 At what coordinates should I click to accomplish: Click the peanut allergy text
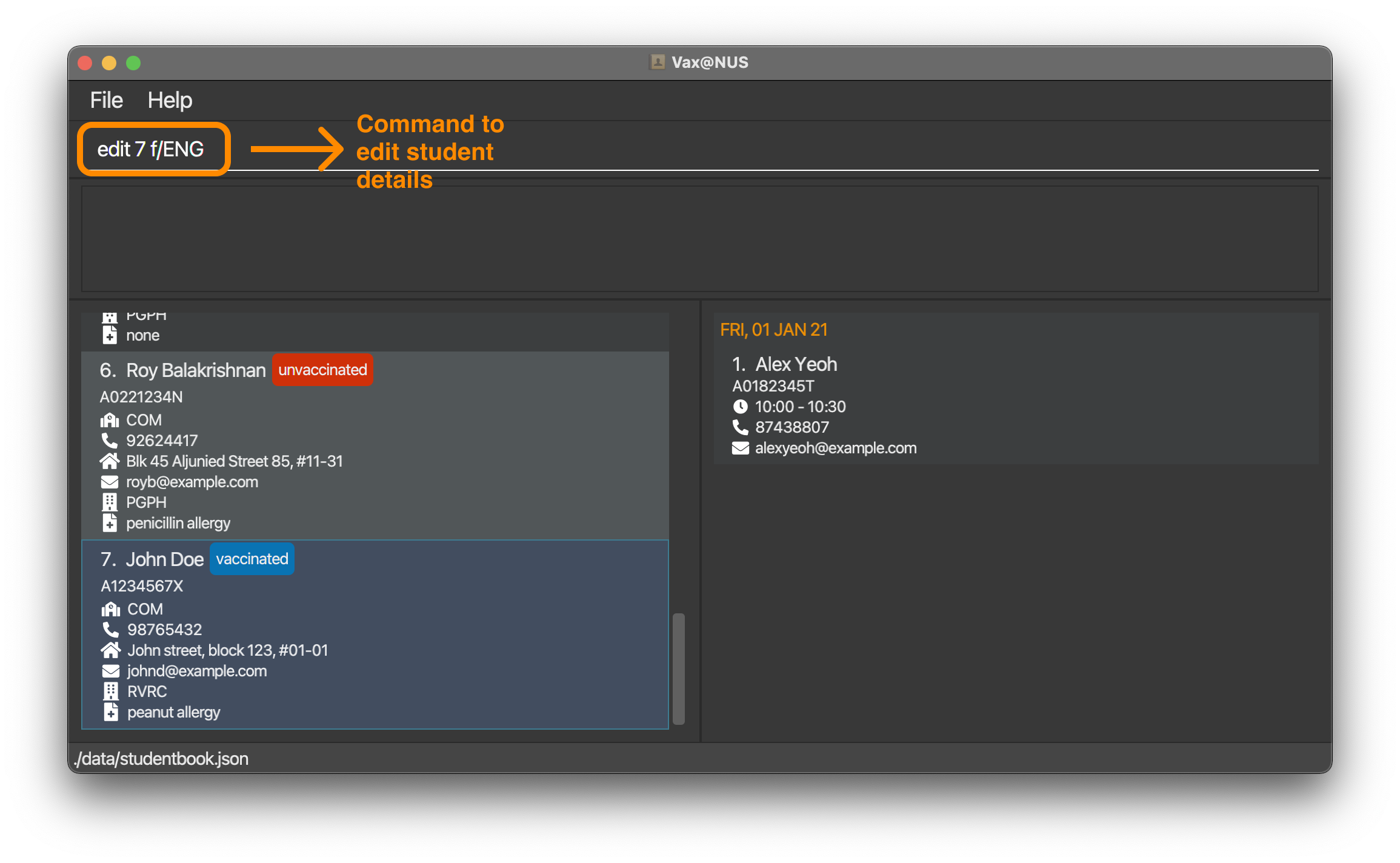click(x=174, y=712)
